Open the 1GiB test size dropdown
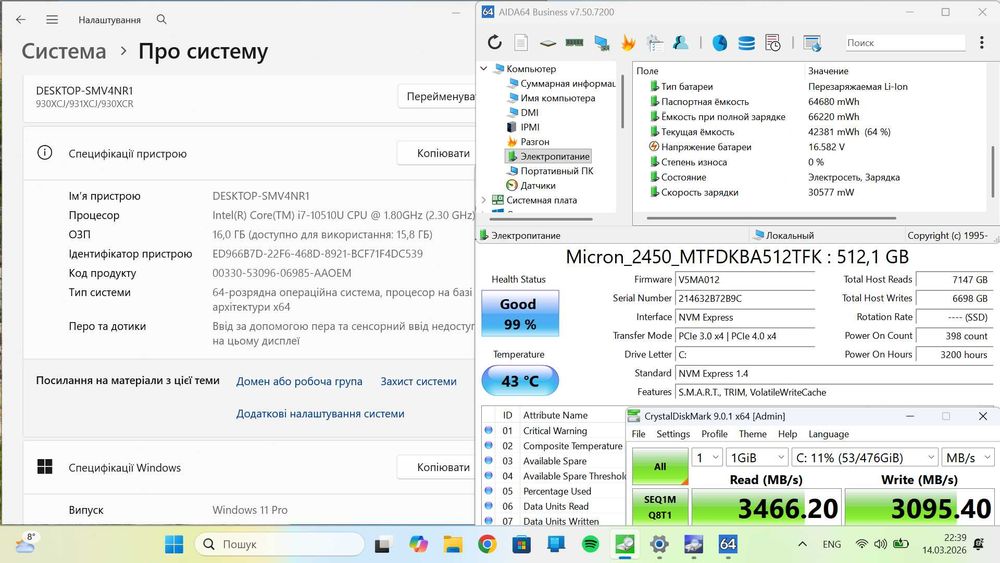1000x563 pixels. [758, 457]
